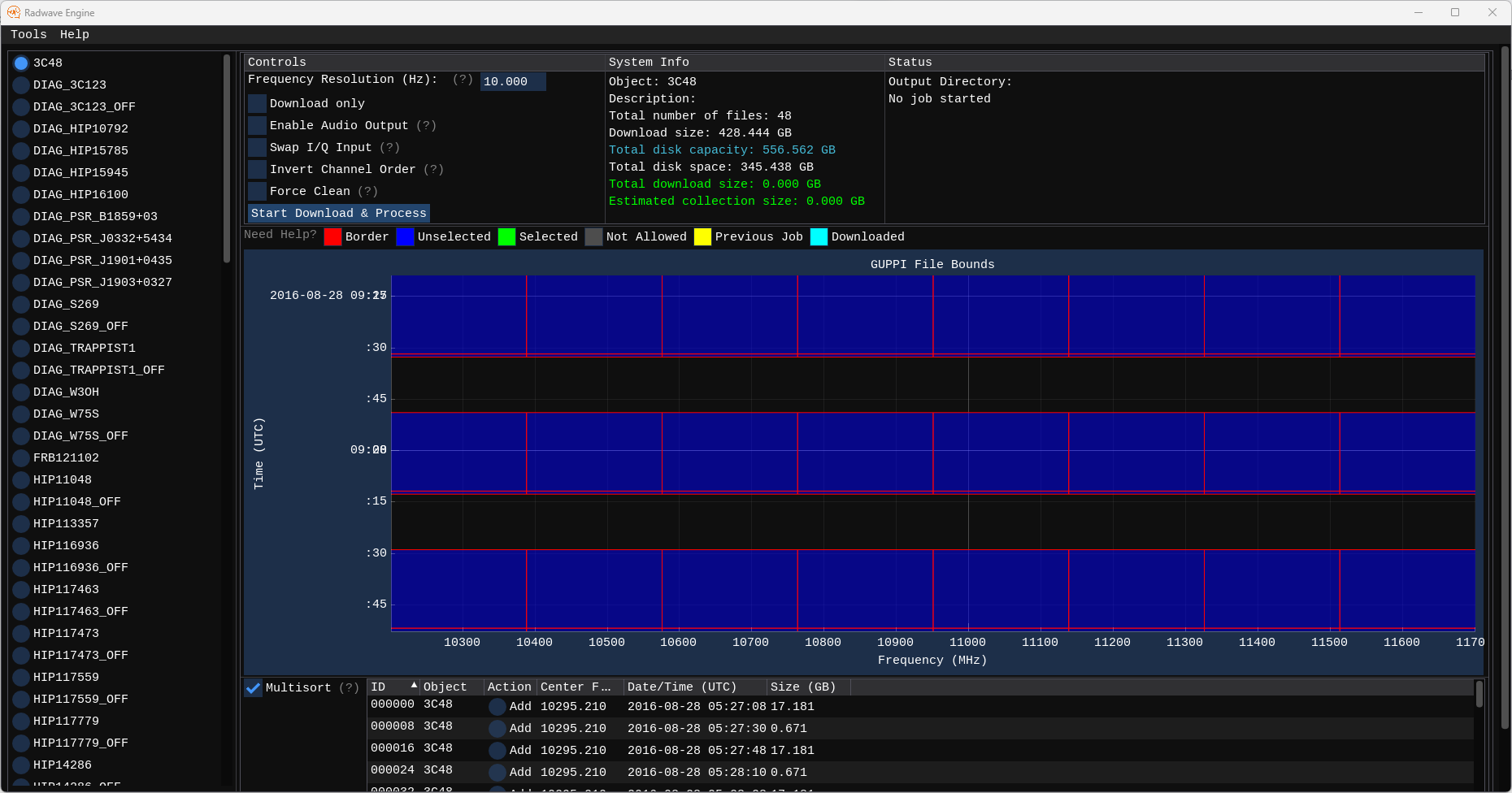Click the help icon beside Frequency Resolution
This screenshot has width=1512, height=793.
[463, 80]
